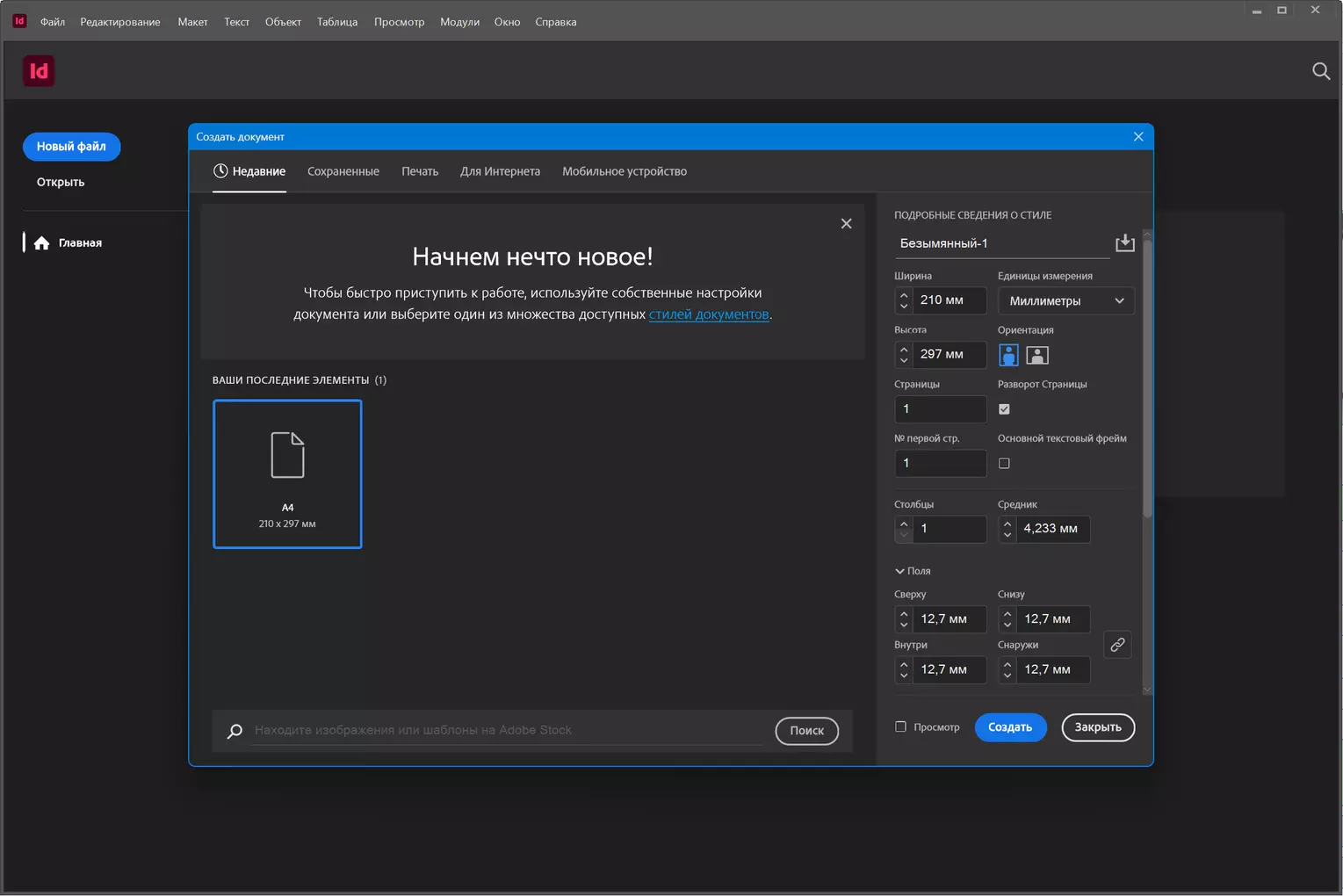Viewport: 1343px width, 896px height.
Task: Click the Width field showing 210 мм
Action: (x=949, y=300)
